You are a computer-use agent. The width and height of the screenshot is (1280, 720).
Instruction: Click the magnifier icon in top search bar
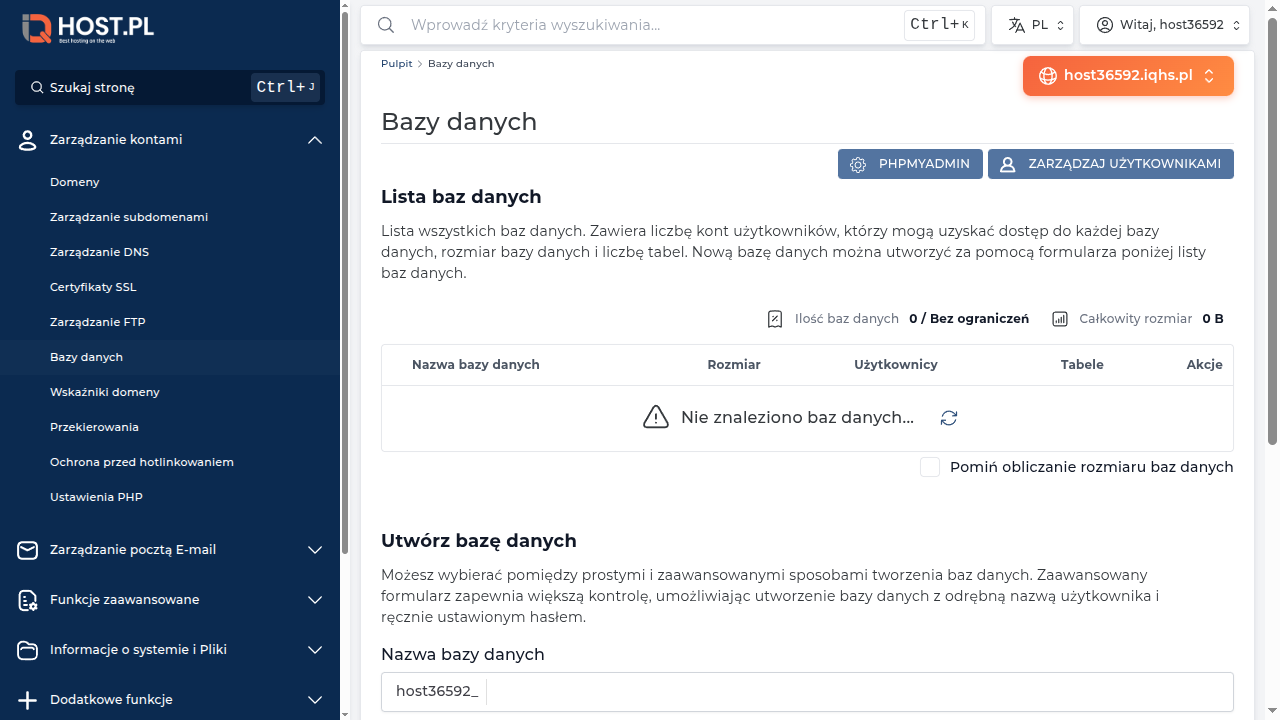coord(386,25)
